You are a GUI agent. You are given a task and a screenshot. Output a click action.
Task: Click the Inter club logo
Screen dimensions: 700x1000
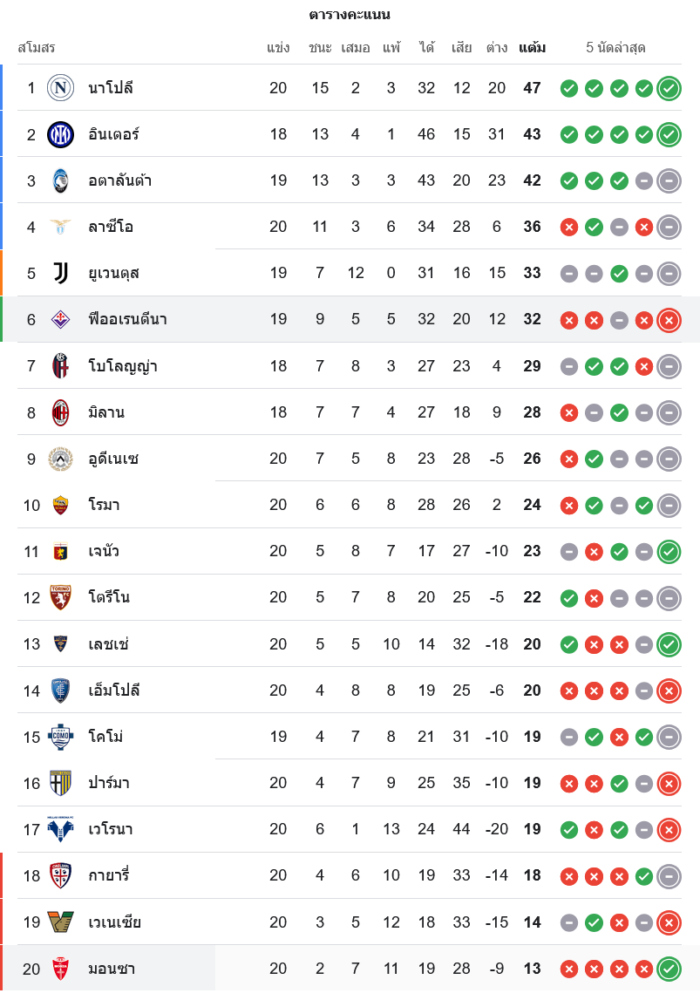(61, 134)
